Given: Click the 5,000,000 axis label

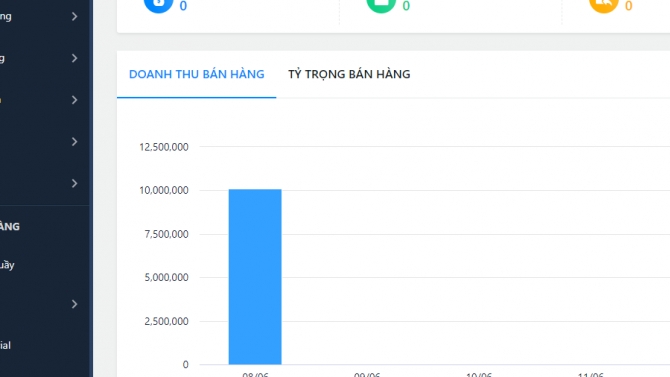Looking at the screenshot, I should coord(166,277).
